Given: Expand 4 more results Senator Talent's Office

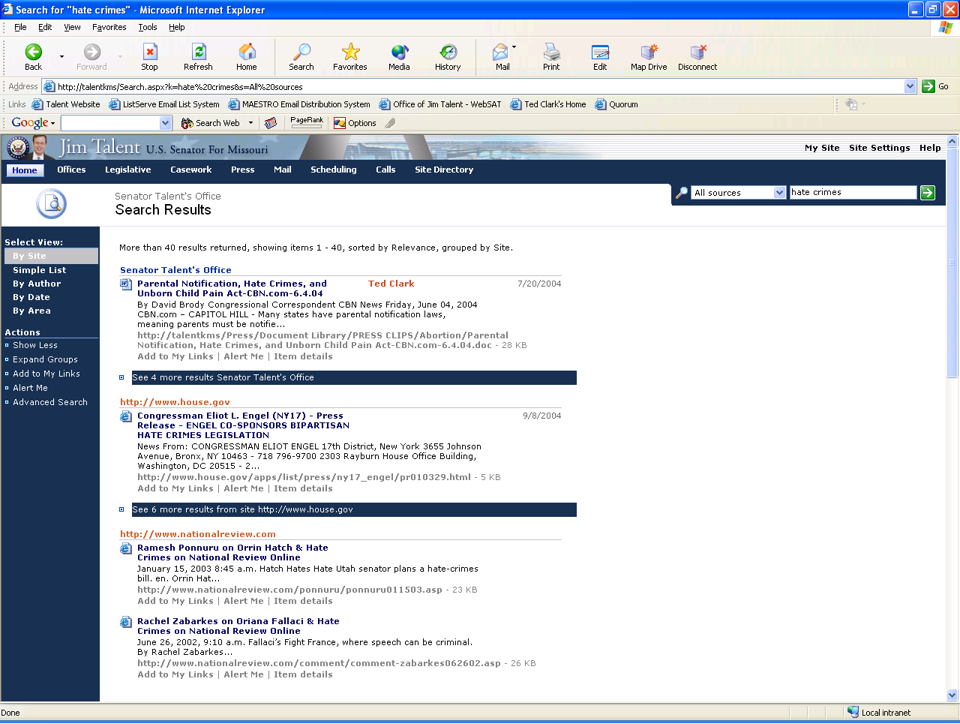Looking at the screenshot, I should 122,378.
